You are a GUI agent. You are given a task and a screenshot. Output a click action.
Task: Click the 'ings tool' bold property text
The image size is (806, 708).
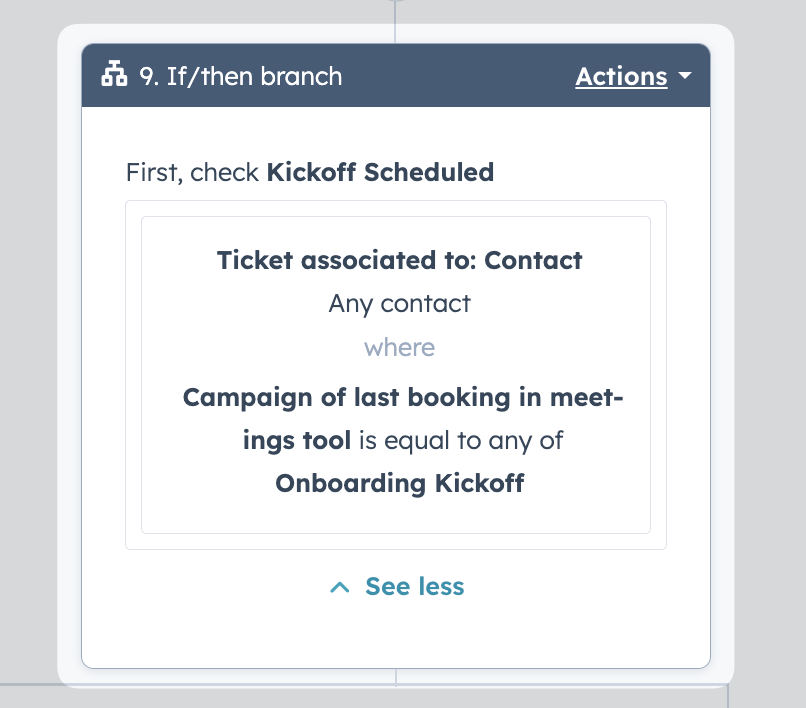click(297, 441)
